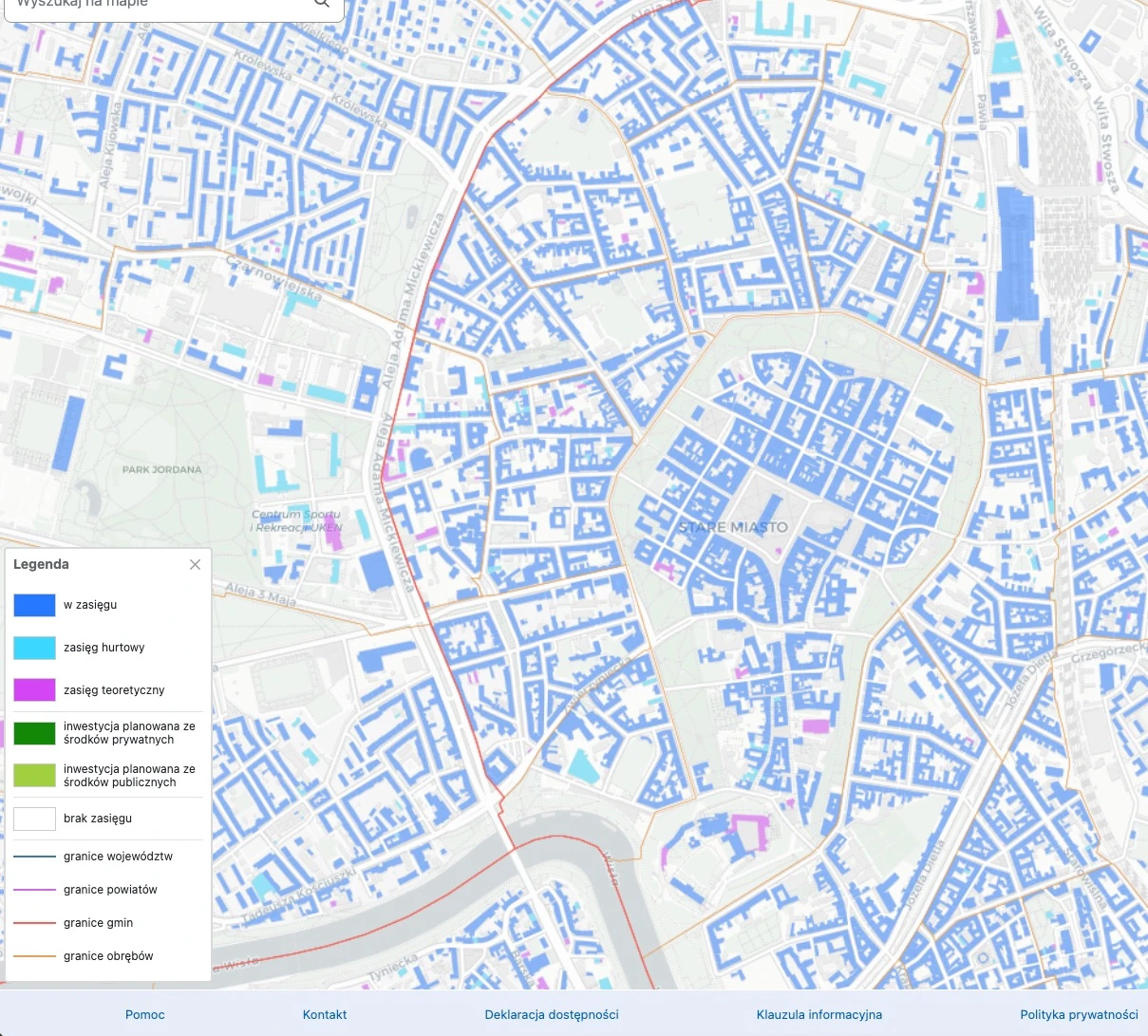Select the light green public investment swatch
This screenshot has height=1036, width=1148.
click(34, 775)
